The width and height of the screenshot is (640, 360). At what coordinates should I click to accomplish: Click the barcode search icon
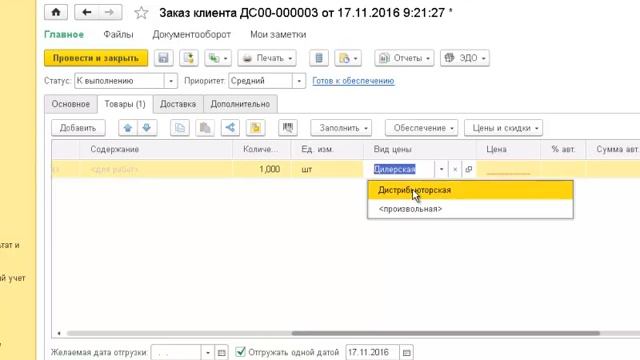[x=288, y=128]
